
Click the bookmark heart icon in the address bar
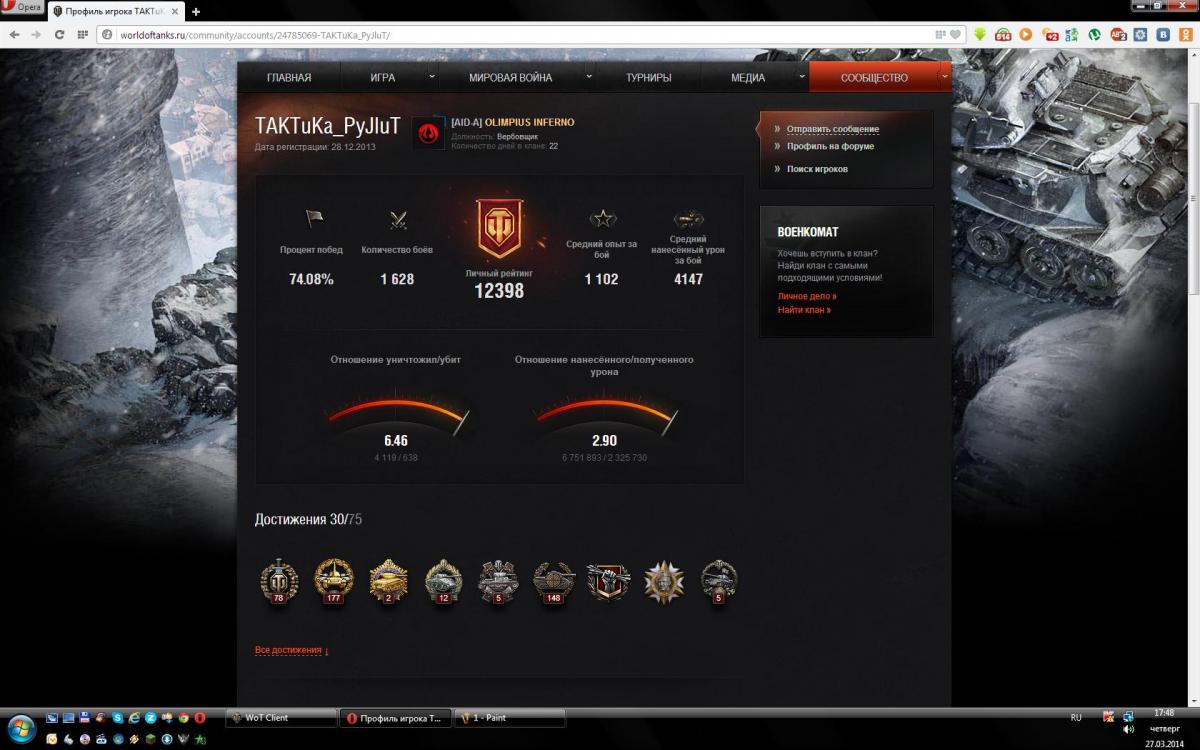click(956, 34)
